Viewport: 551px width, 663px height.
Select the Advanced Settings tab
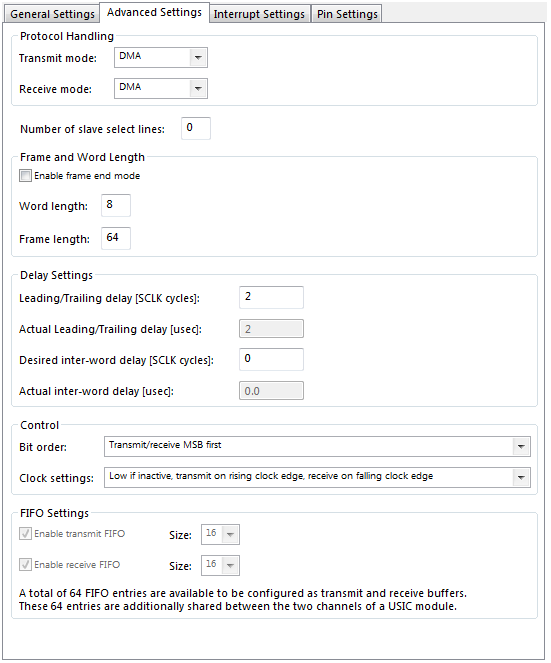[x=154, y=12]
